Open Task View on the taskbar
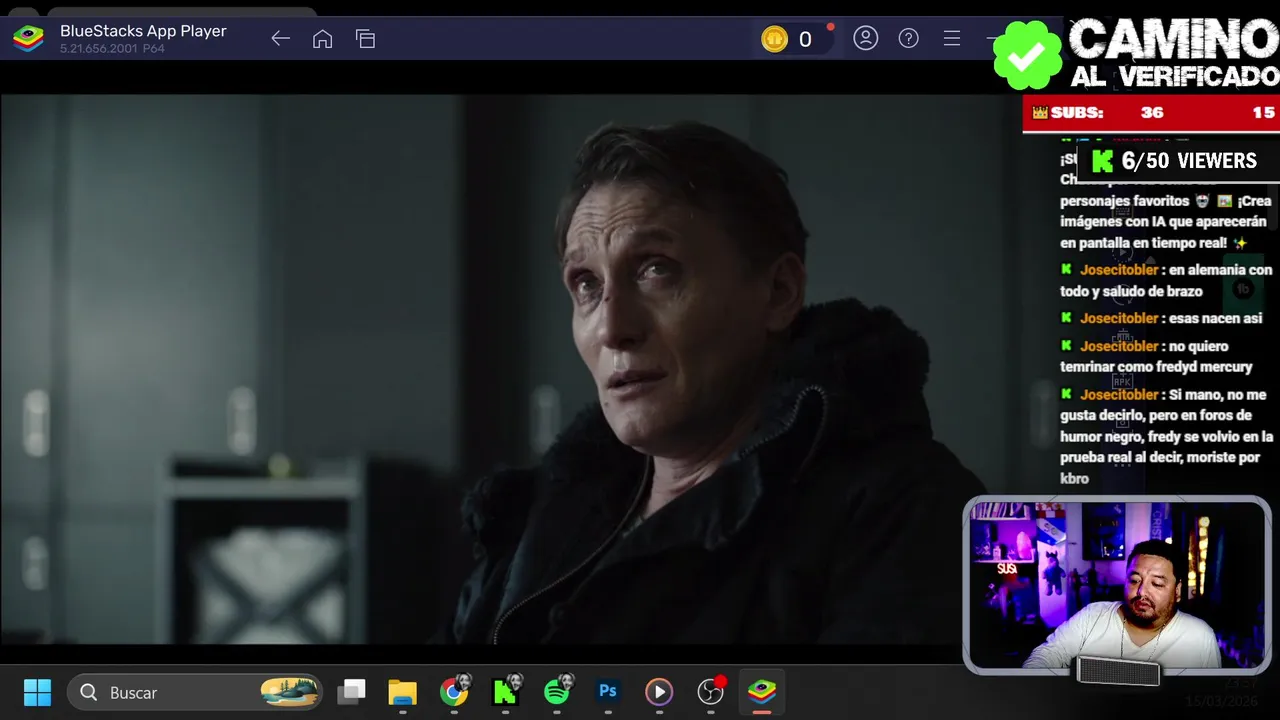The width and height of the screenshot is (1280, 720). (351, 692)
